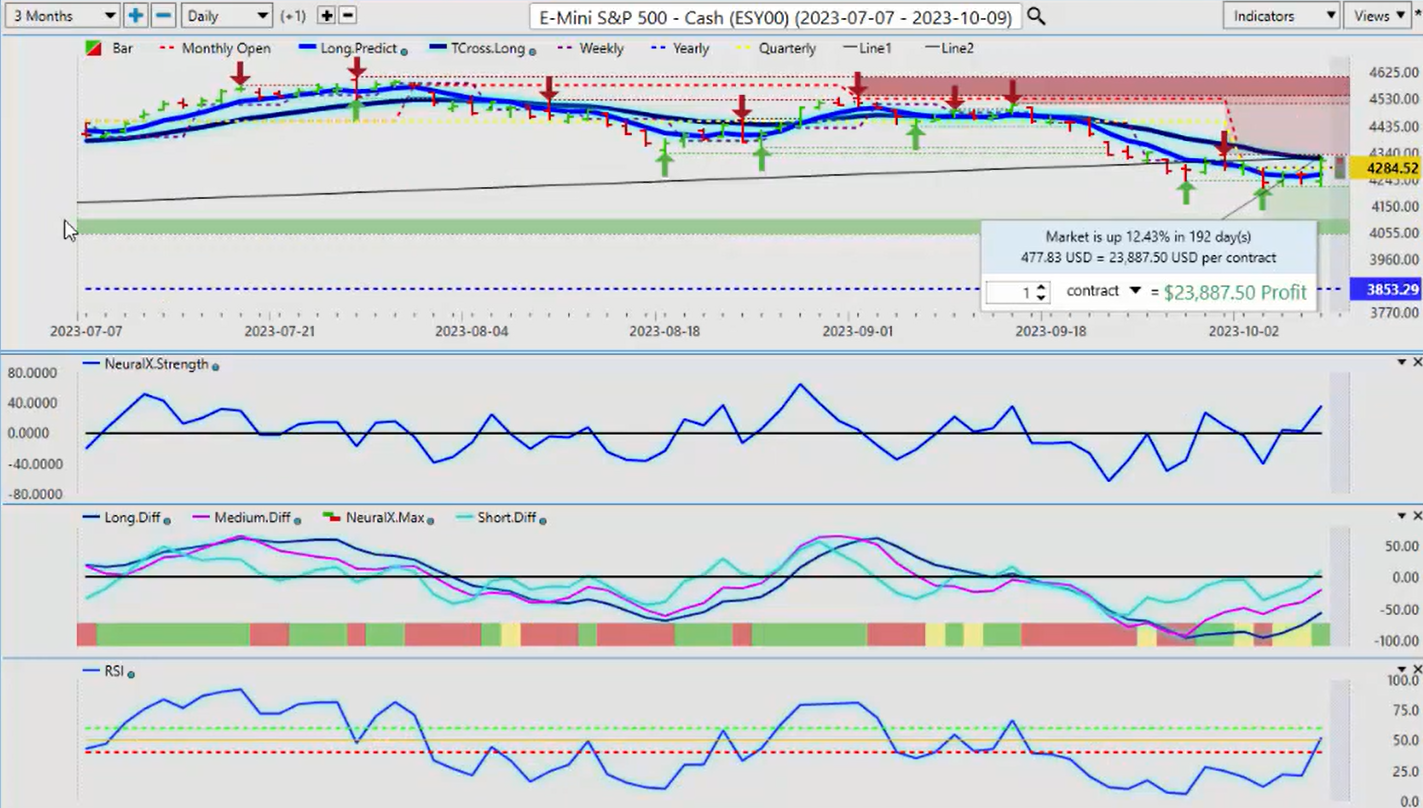This screenshot has height=808, width=1423.
Task: Click the 4284.52 current price label
Action: tap(1384, 168)
